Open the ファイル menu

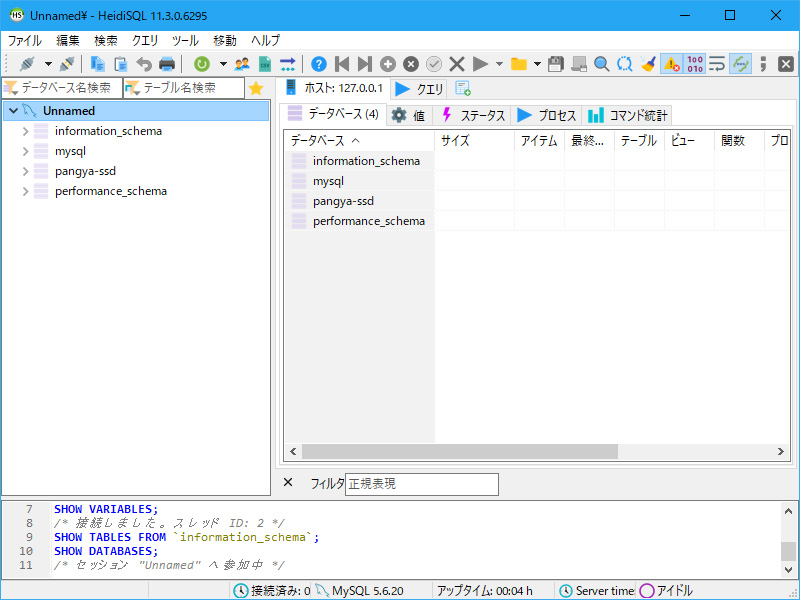tap(24, 40)
